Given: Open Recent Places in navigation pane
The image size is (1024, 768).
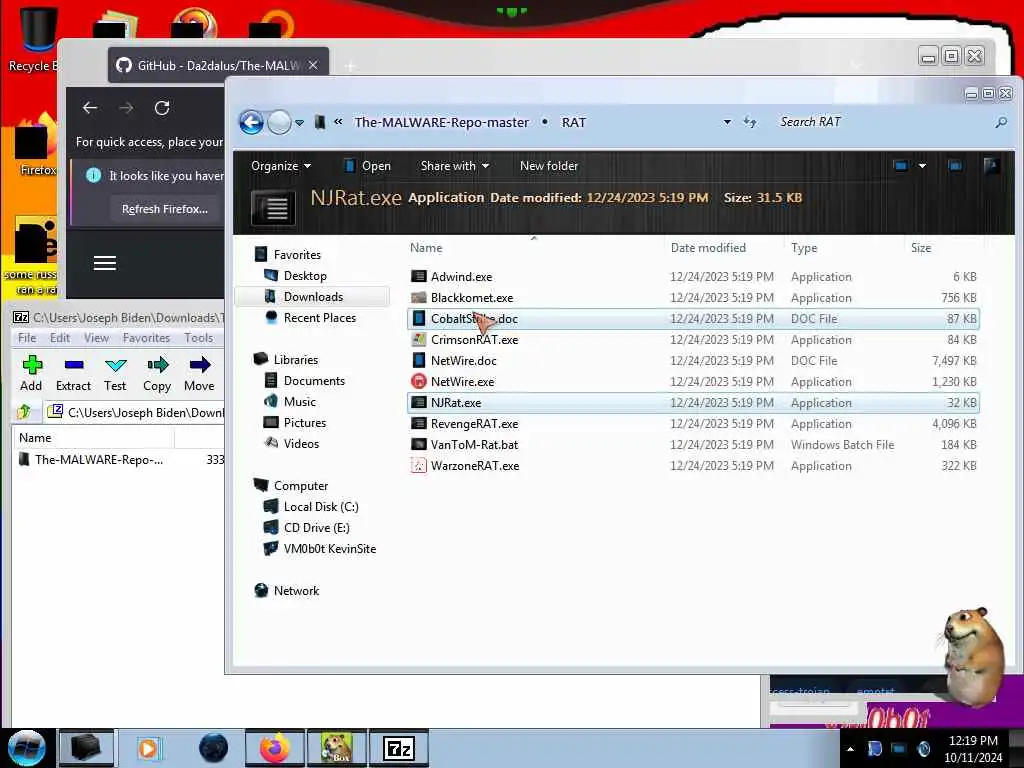Looking at the screenshot, I should click(319, 317).
